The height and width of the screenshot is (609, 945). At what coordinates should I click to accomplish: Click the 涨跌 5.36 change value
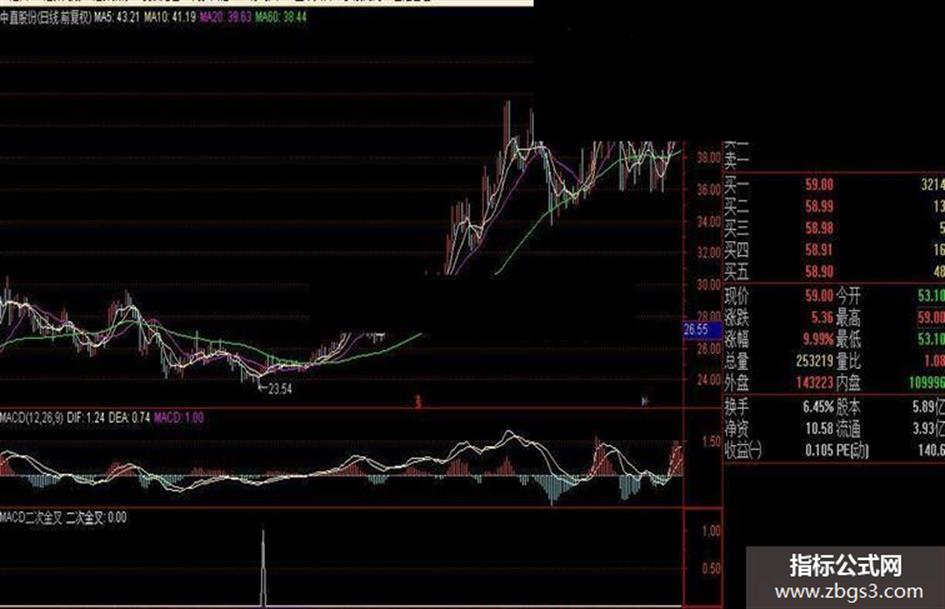coord(822,318)
